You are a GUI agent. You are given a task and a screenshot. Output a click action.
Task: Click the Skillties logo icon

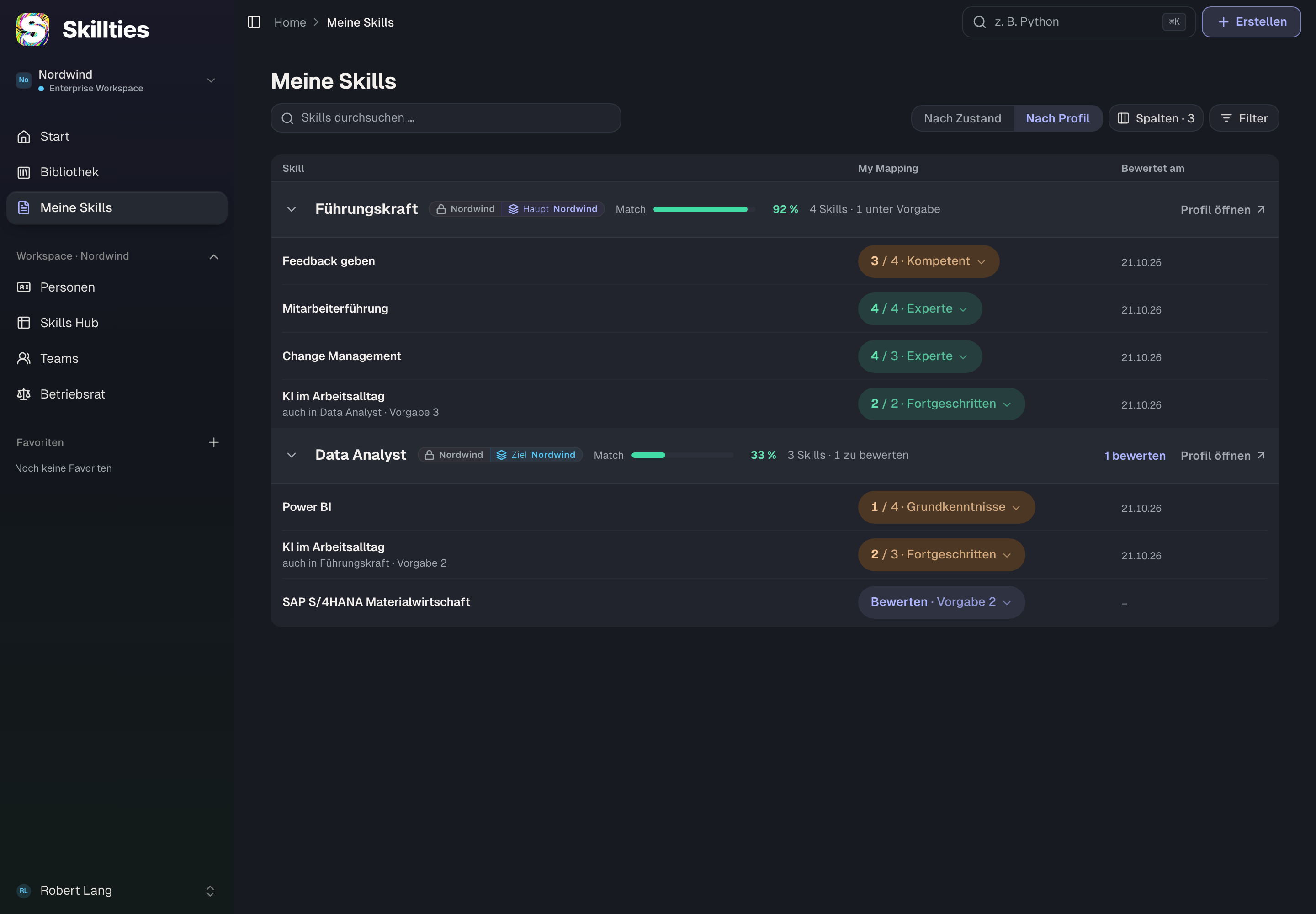tap(32, 29)
